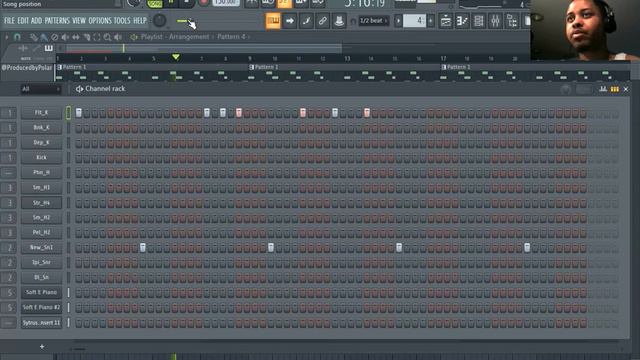Click the piano keys icon above the track header

click(49, 49)
